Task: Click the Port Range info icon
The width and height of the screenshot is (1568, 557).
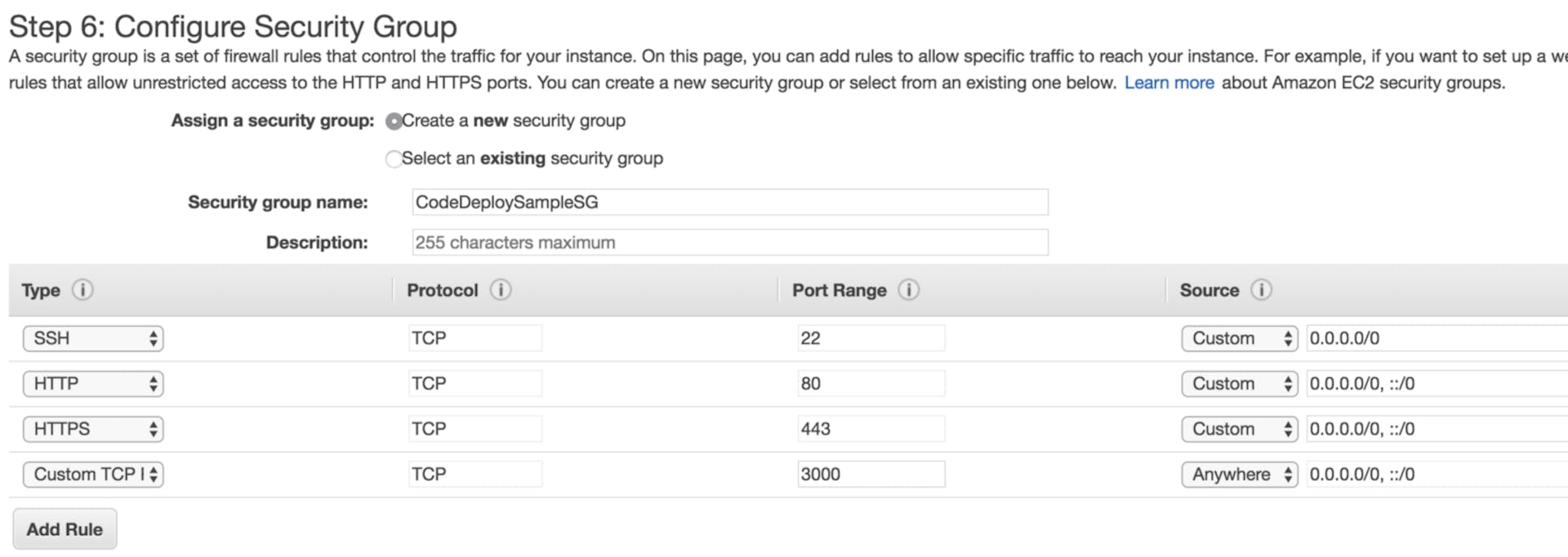Action: pyautogui.click(x=908, y=290)
